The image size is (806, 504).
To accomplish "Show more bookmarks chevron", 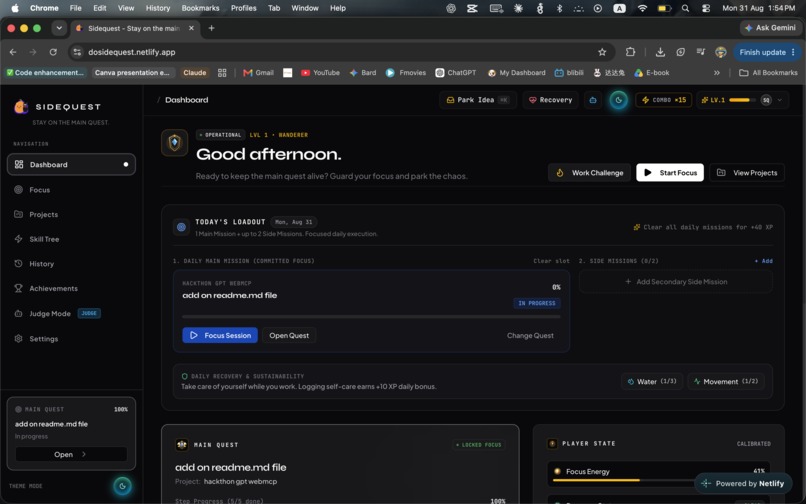I will point(717,73).
